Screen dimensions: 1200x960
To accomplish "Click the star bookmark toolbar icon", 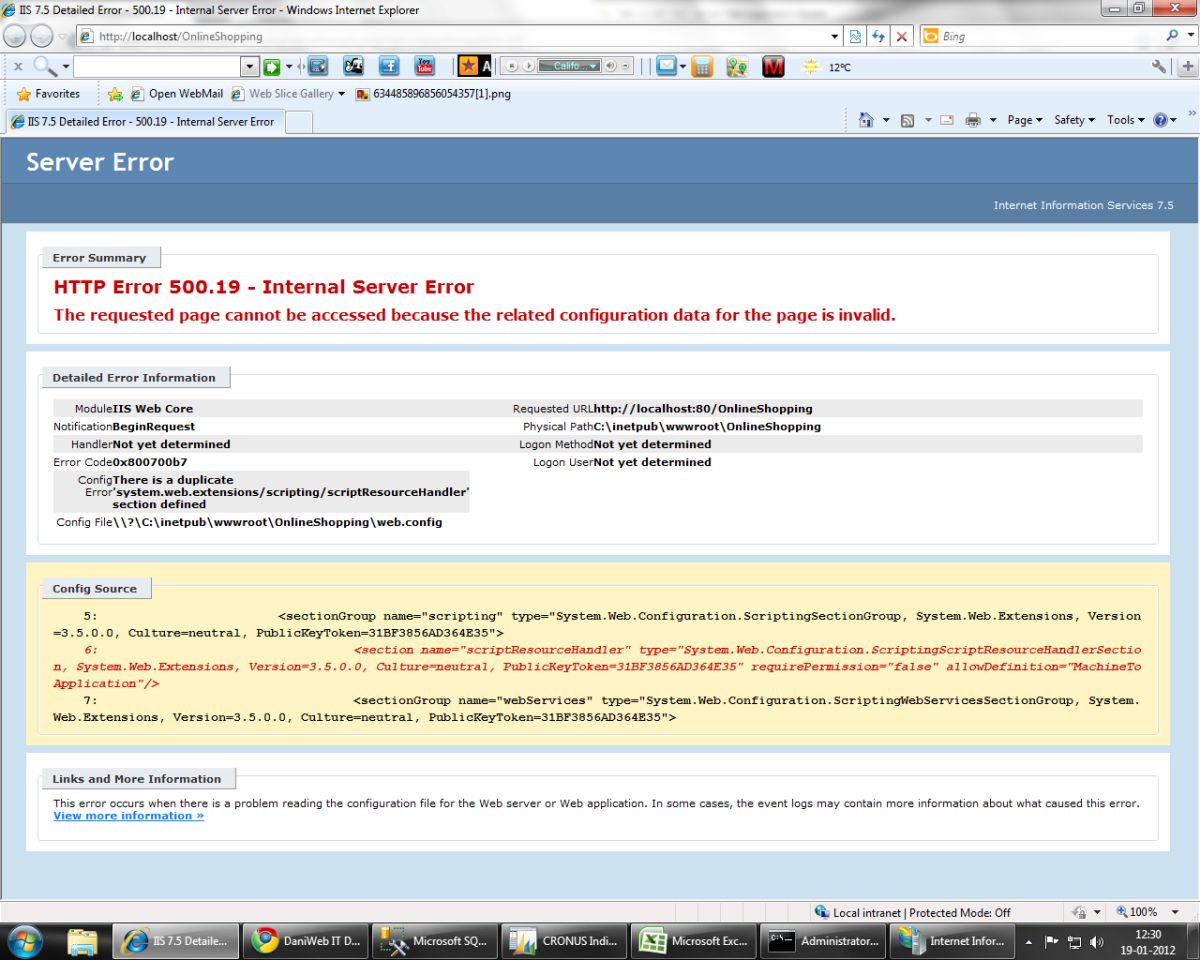I will pos(468,67).
